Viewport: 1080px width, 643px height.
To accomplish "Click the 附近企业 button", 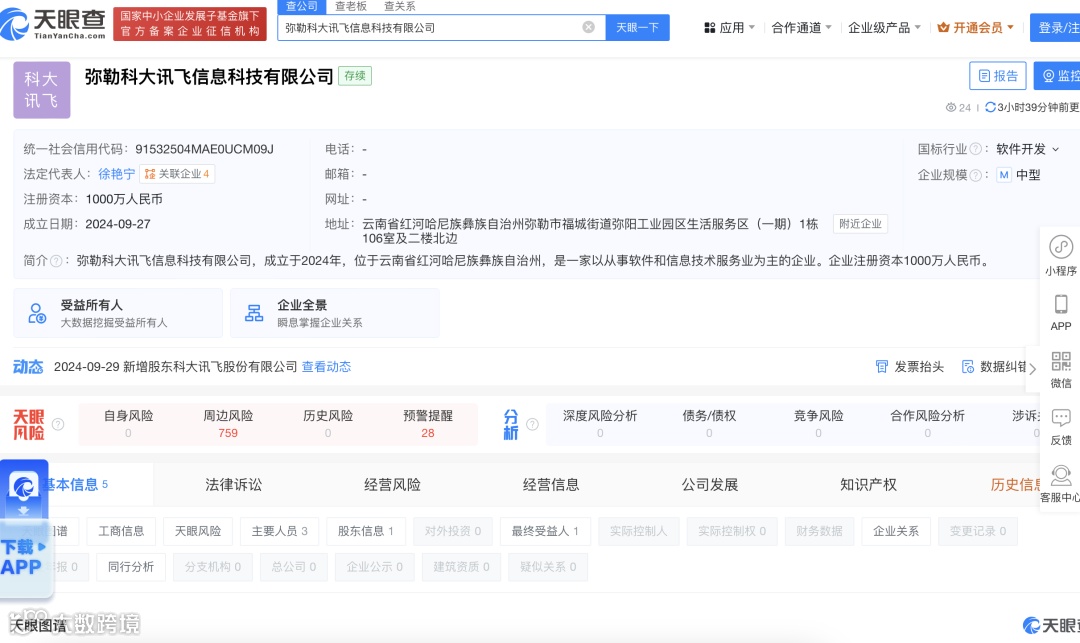I will 860,224.
